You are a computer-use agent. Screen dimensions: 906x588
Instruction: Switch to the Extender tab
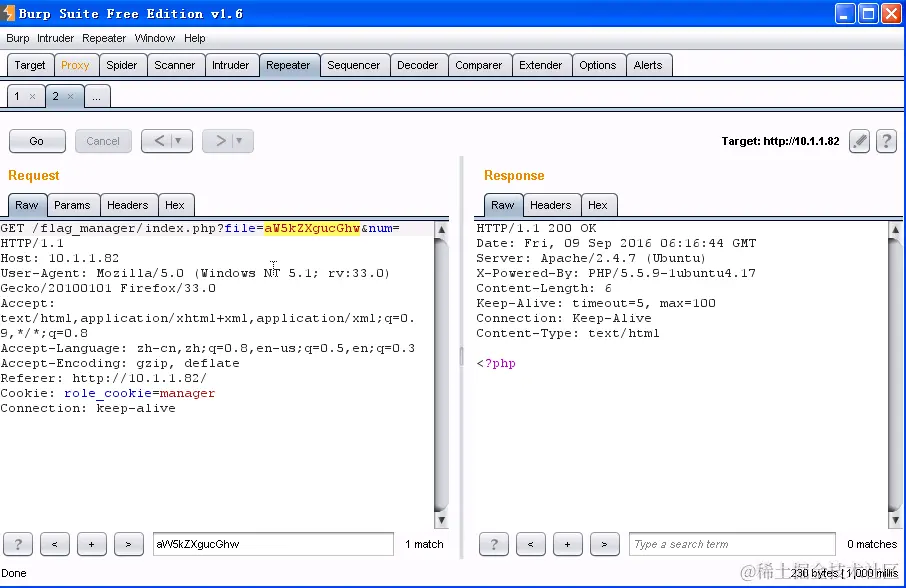[x=541, y=65]
